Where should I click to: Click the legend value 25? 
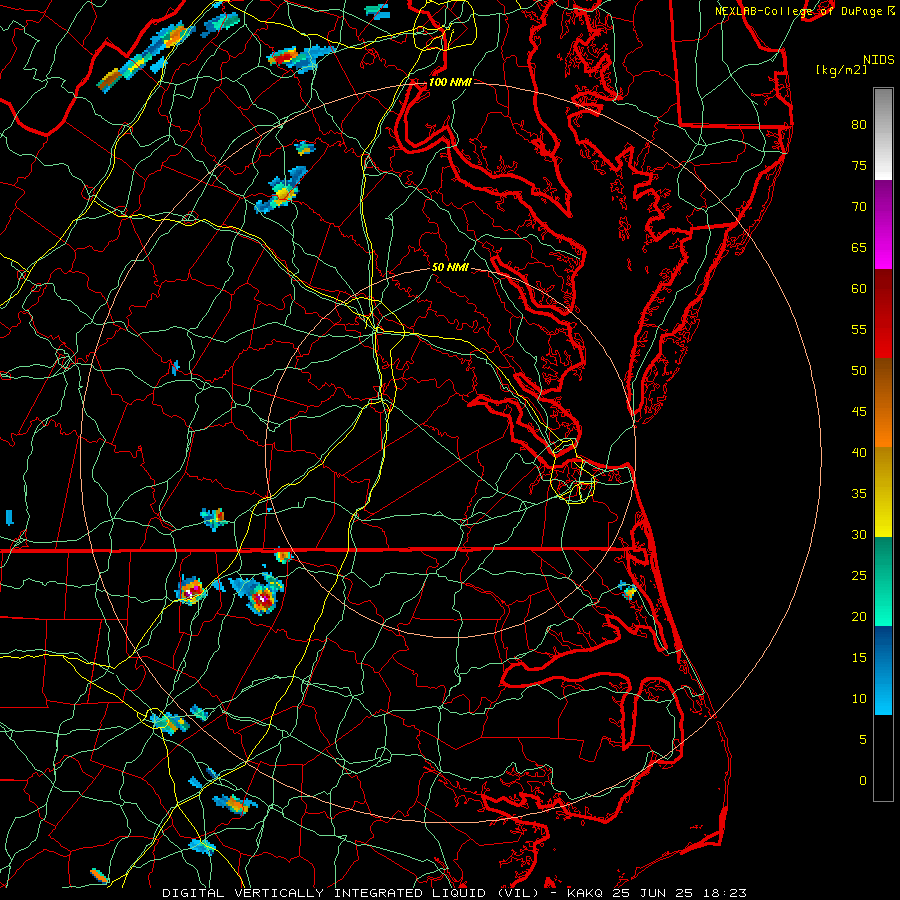(859, 576)
